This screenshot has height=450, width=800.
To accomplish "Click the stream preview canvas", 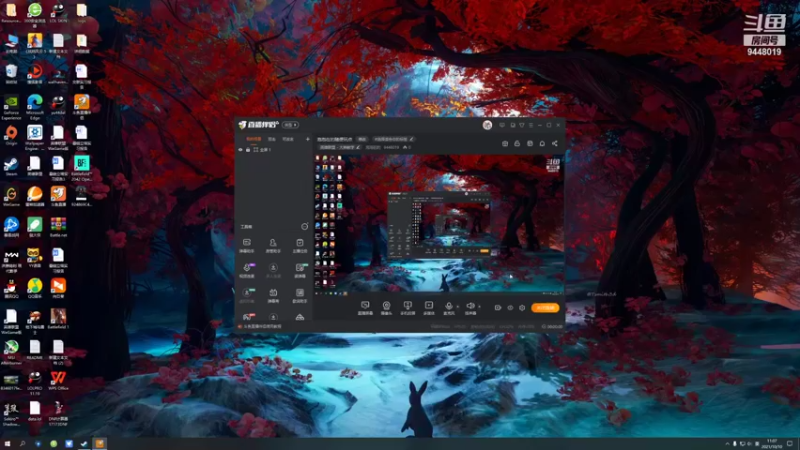I will tap(439, 224).
